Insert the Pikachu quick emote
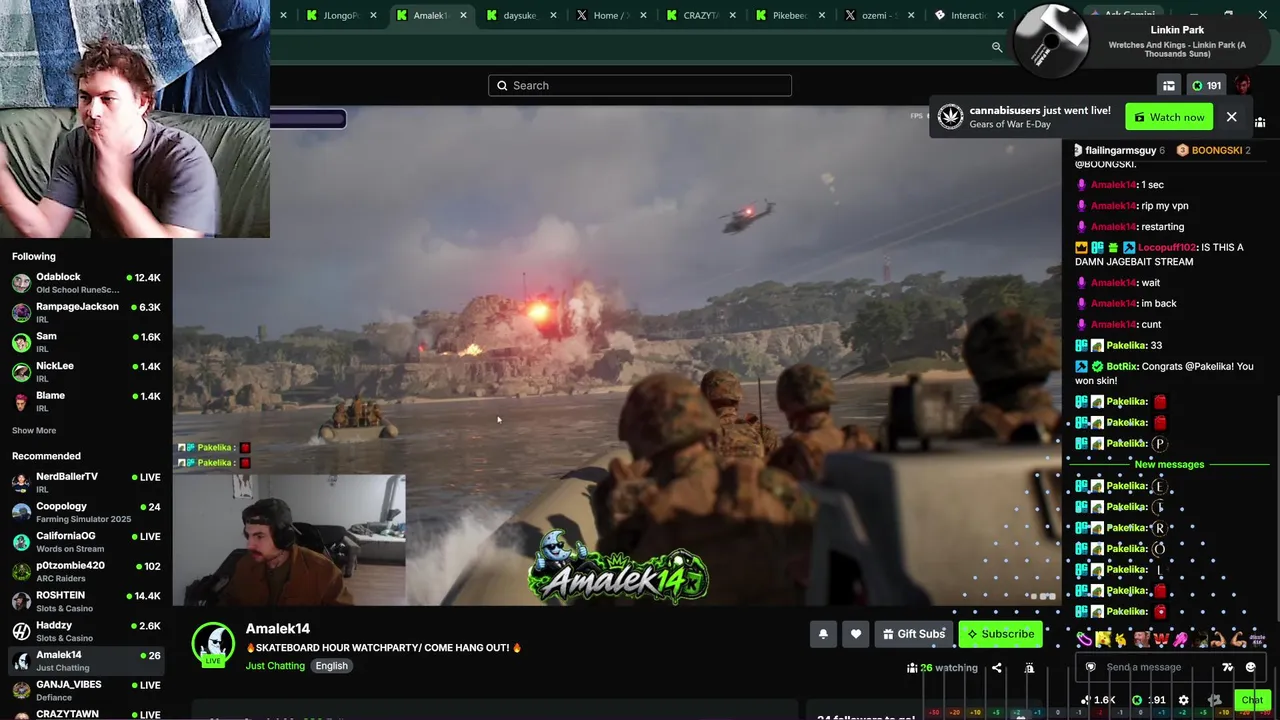Viewport: 1280px width, 720px height. click(x=1103, y=639)
